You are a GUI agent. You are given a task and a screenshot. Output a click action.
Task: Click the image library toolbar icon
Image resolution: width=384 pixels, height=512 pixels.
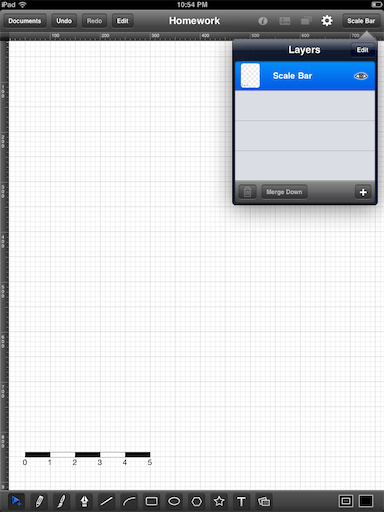284,21
